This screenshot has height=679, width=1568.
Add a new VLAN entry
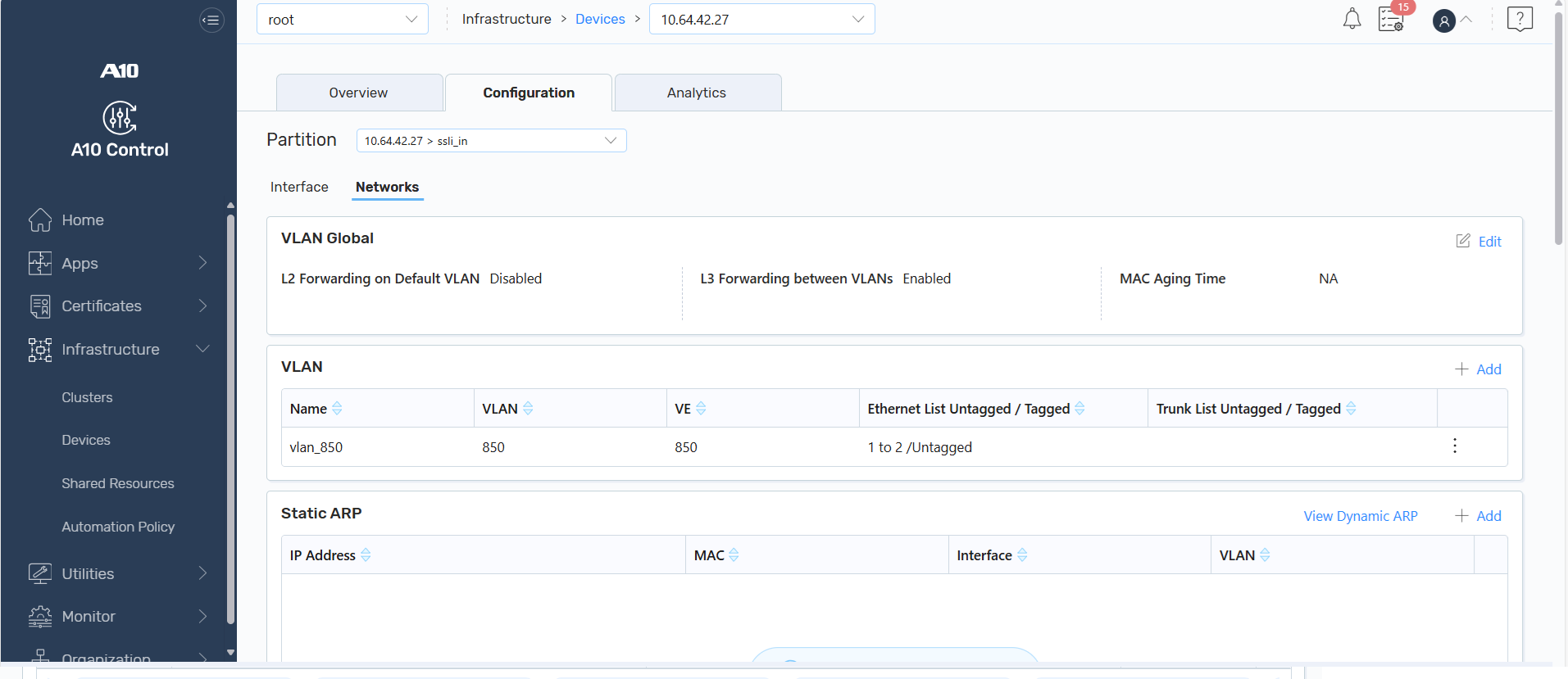[x=1479, y=369]
